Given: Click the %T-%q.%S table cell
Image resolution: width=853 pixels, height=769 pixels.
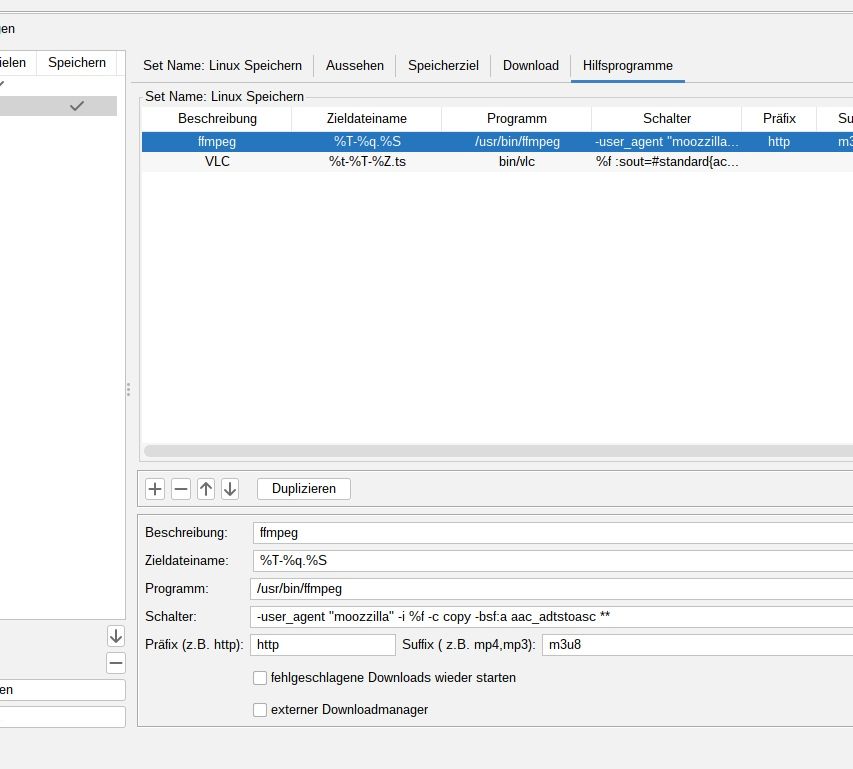Looking at the screenshot, I should (367, 141).
